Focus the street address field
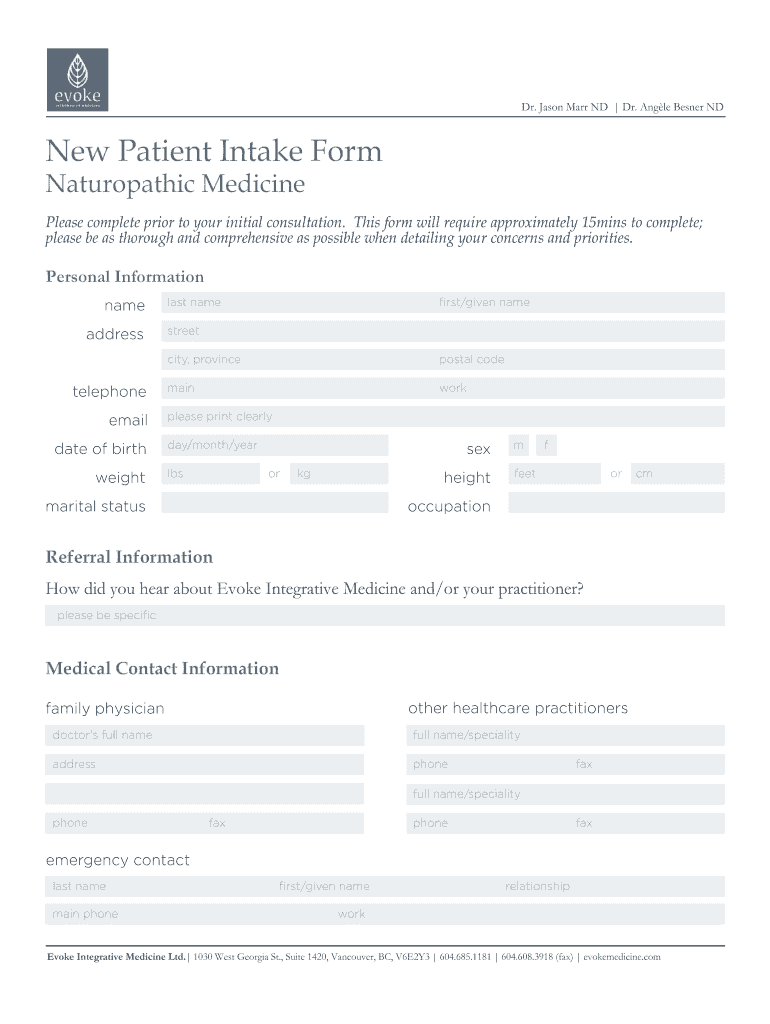Screen dimensions: 770x1024 (x=442, y=331)
